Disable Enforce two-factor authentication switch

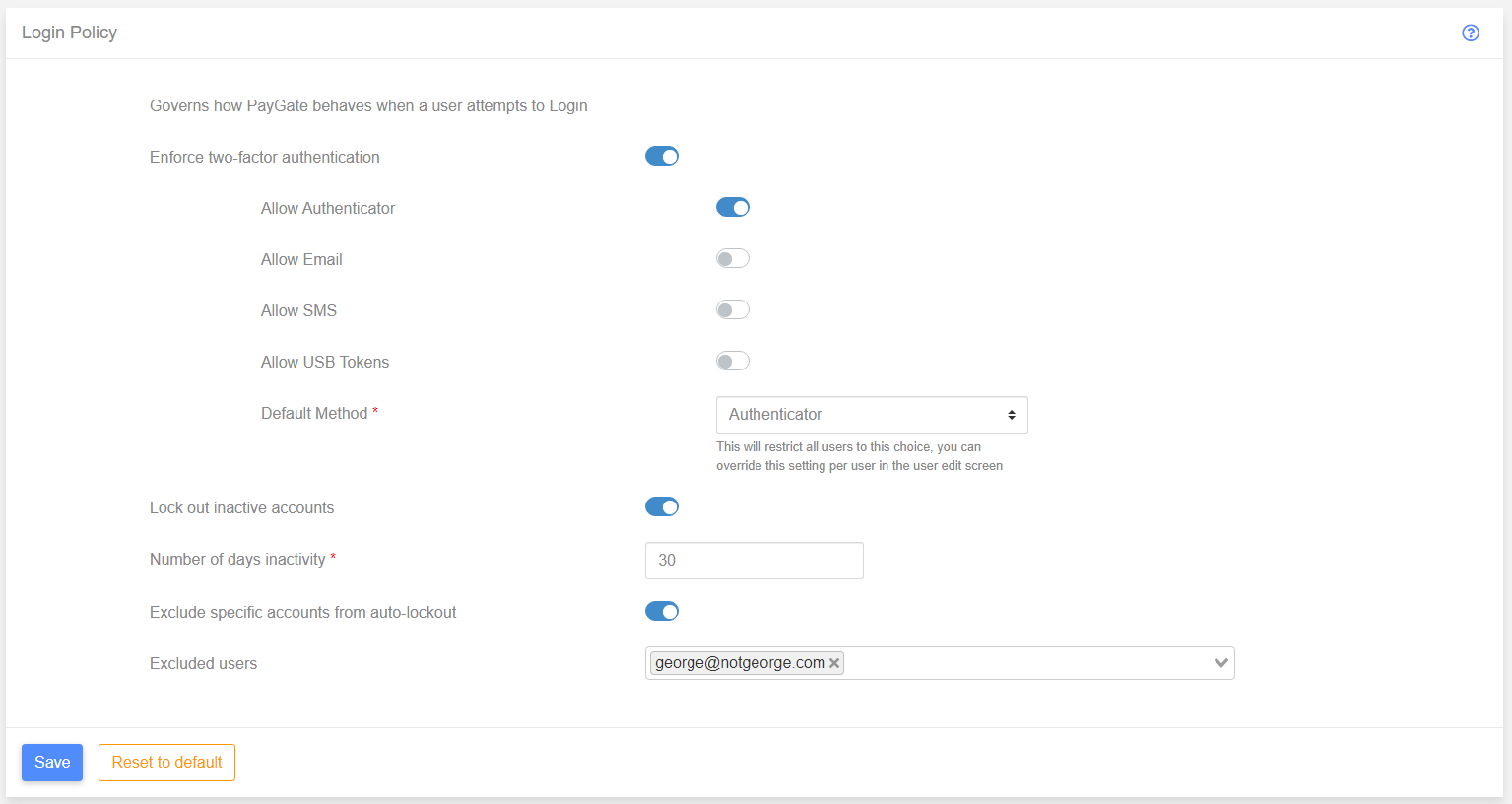tap(662, 157)
